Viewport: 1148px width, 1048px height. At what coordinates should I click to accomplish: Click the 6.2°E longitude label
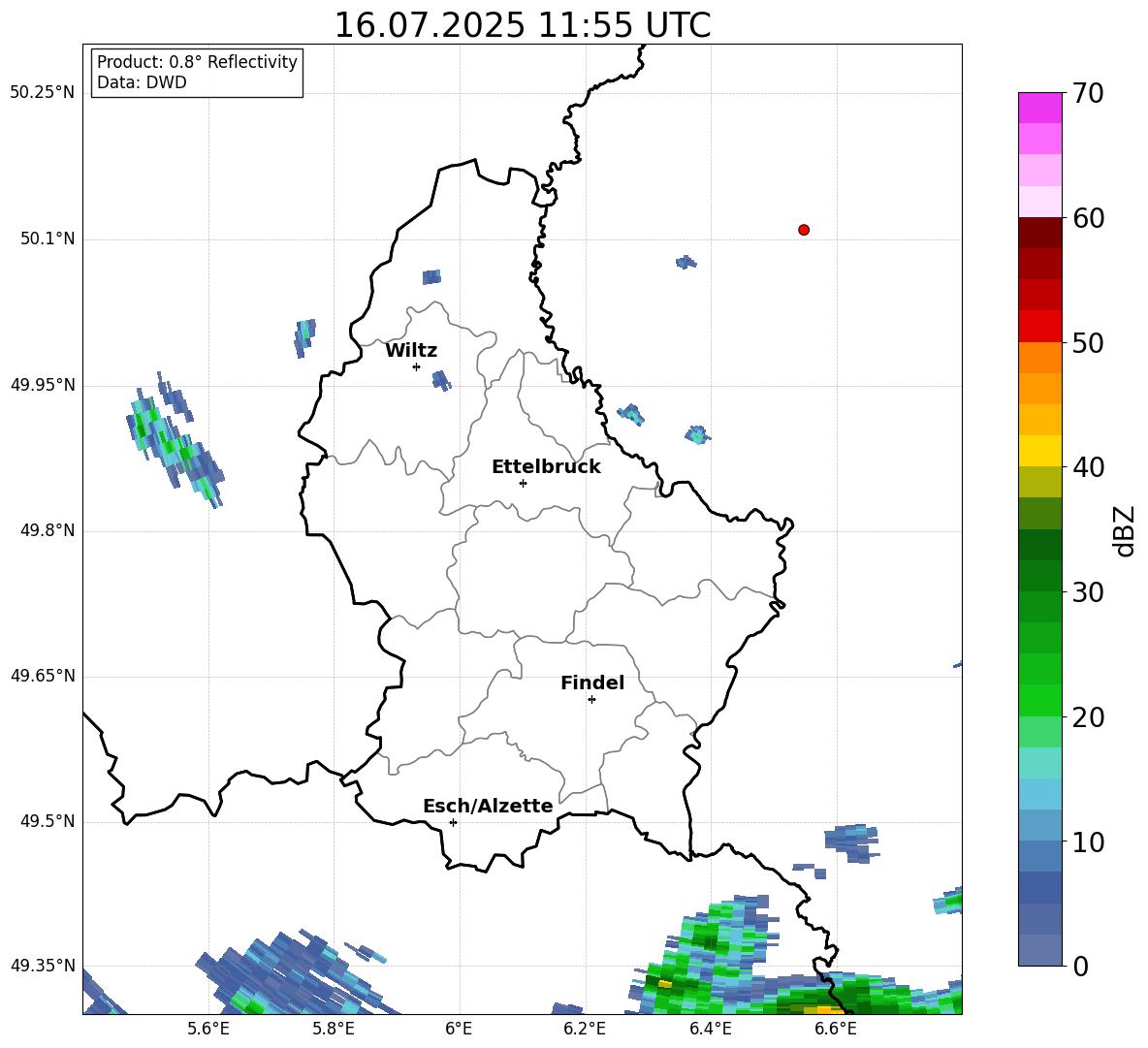click(585, 1029)
